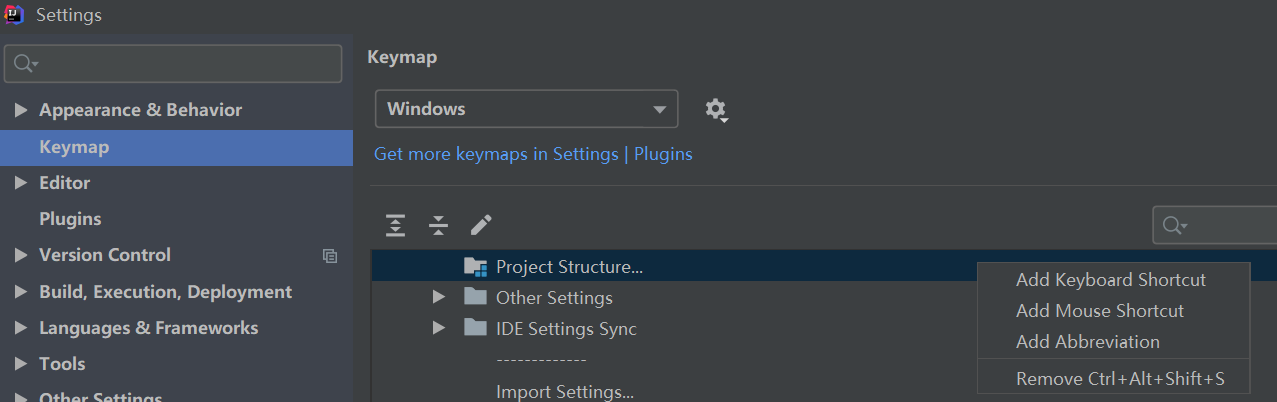Image resolution: width=1277 pixels, height=402 pixels.
Task: Follow the Get more keymaps in Settings | Plugins link
Action: tap(533, 154)
